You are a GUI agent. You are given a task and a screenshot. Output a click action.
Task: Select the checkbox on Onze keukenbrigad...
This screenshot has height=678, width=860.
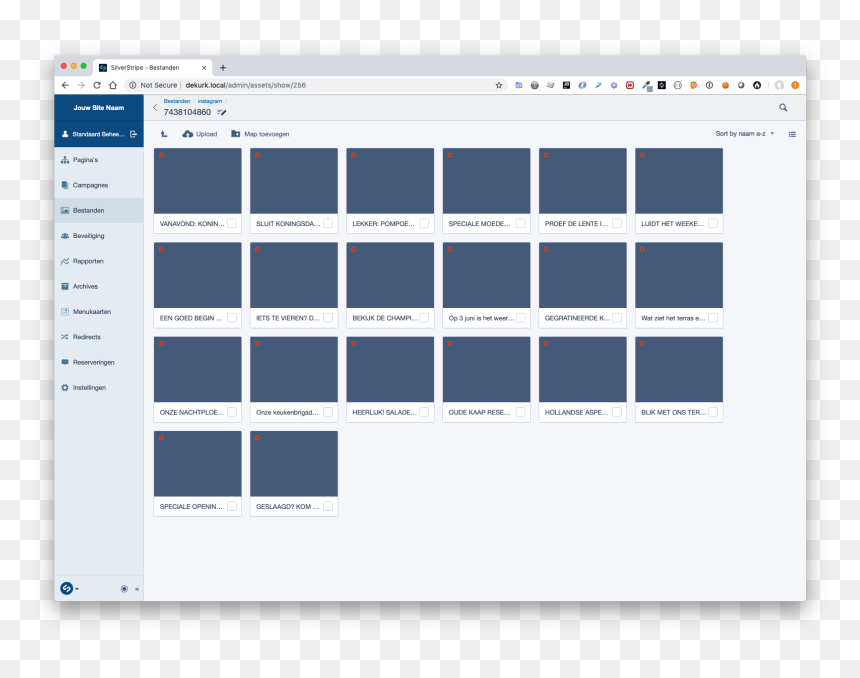[x=328, y=412]
